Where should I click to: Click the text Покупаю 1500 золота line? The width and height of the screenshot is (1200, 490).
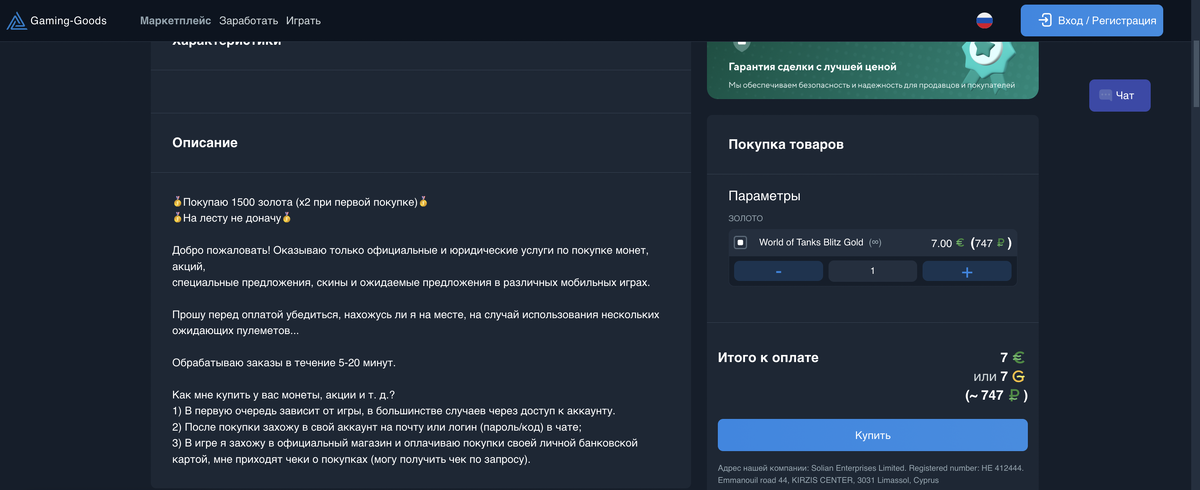pos(300,202)
